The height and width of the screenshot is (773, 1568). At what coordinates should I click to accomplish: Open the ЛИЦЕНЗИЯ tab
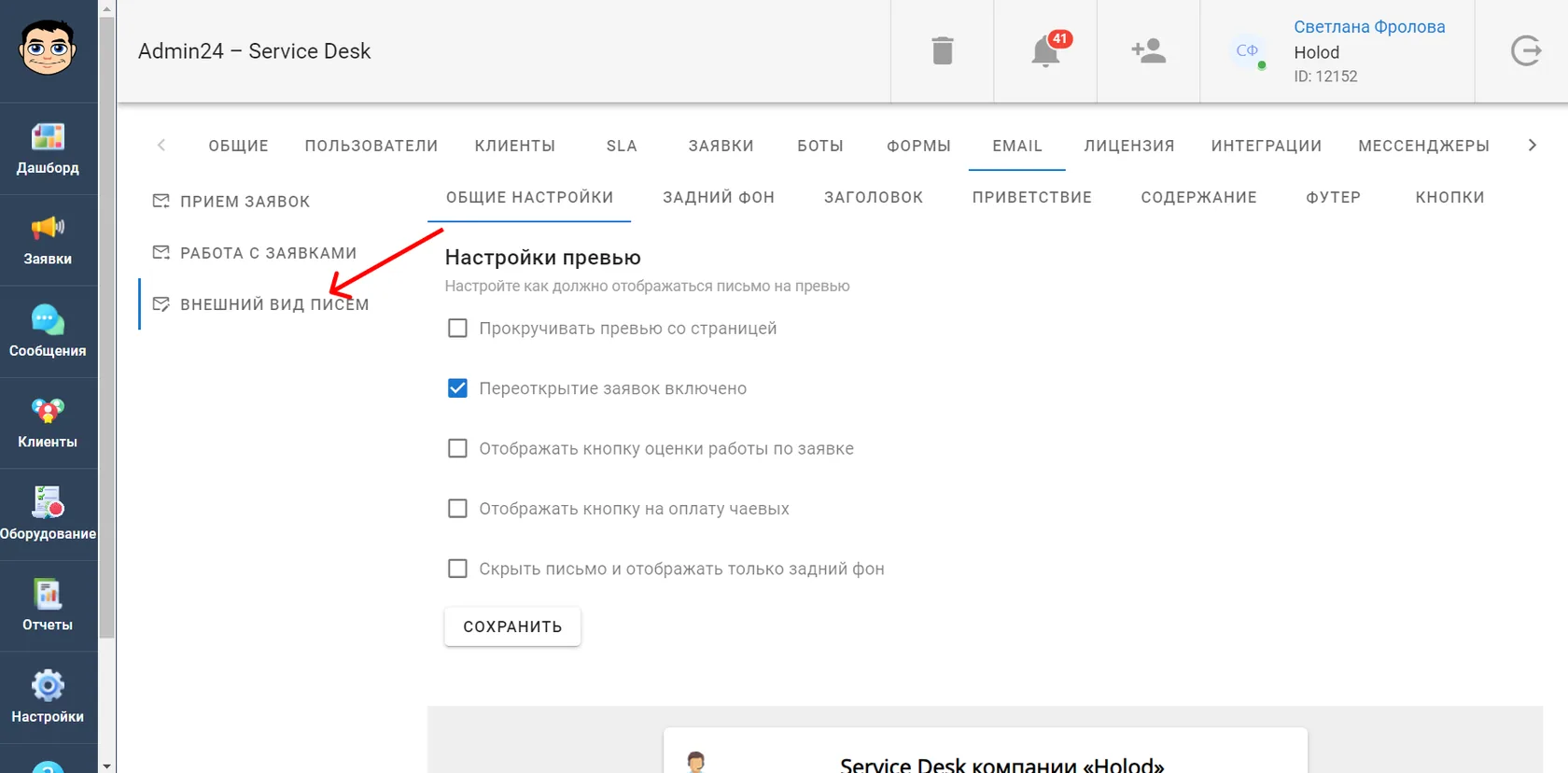(x=1129, y=146)
